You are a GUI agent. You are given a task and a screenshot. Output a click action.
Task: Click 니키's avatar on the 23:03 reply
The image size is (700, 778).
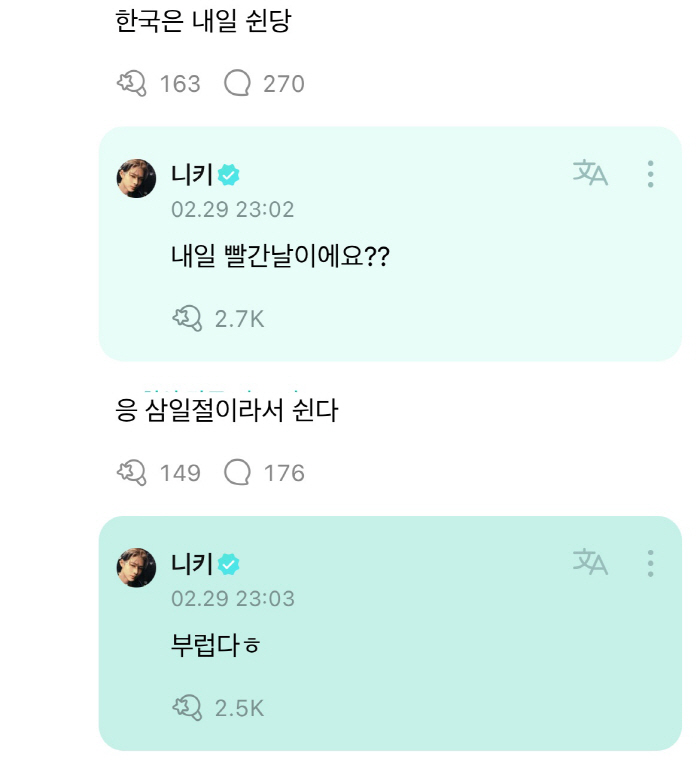[x=137, y=567]
